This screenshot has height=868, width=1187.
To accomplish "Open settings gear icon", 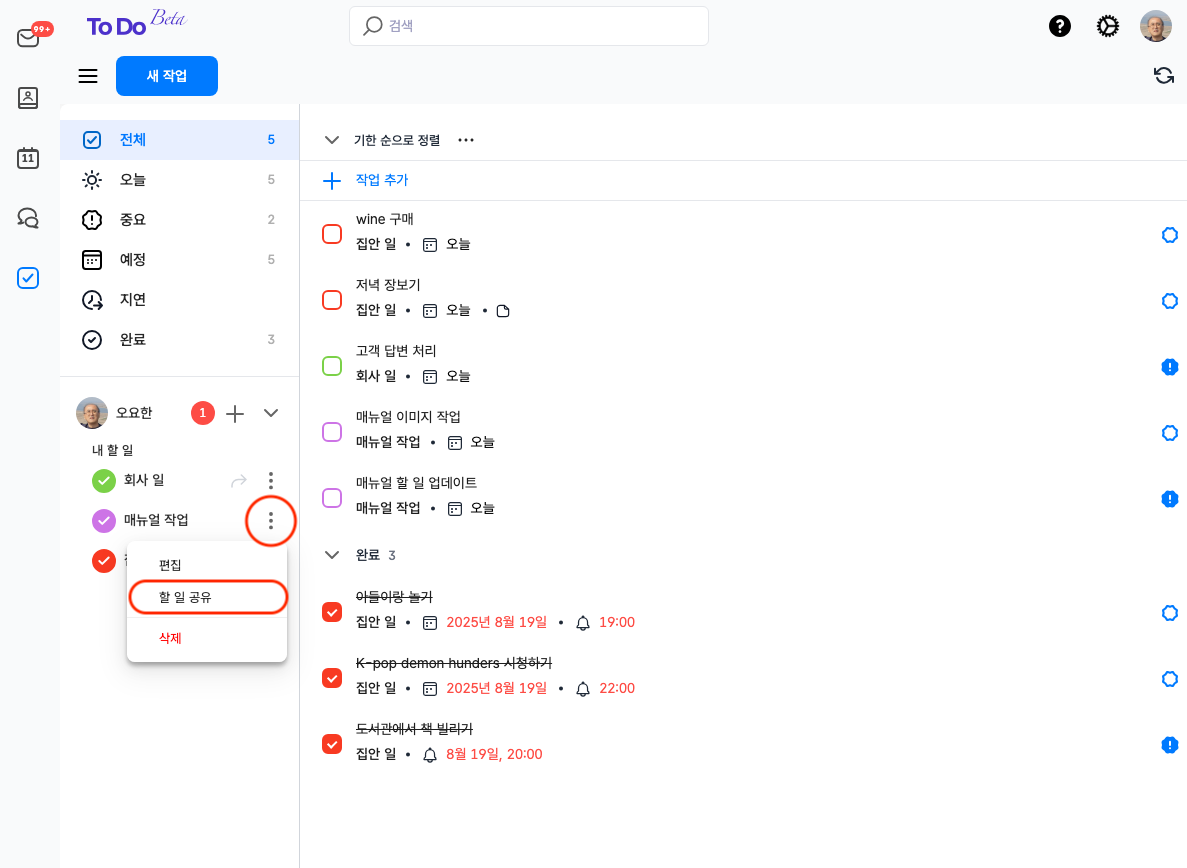I will pos(1108,26).
